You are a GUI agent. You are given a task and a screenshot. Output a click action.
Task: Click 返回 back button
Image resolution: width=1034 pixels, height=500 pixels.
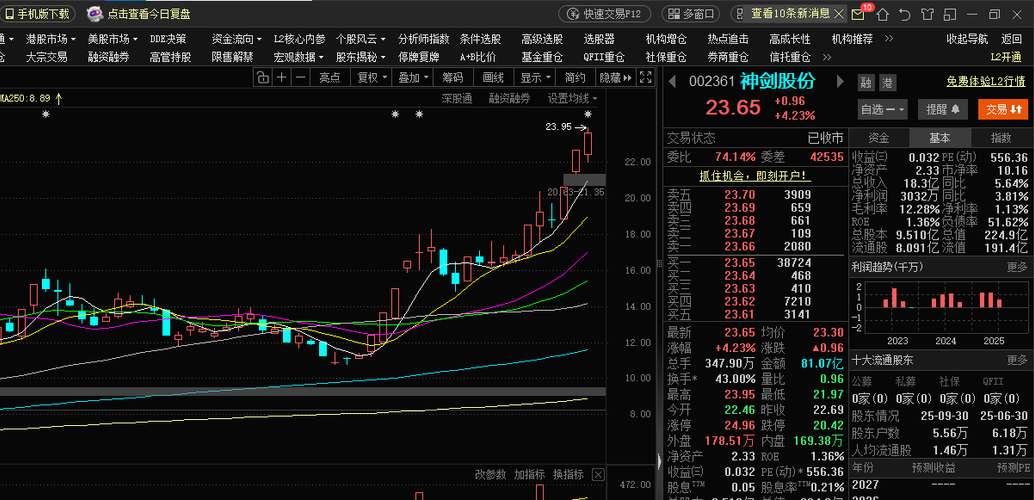pyautogui.click(x=1012, y=39)
